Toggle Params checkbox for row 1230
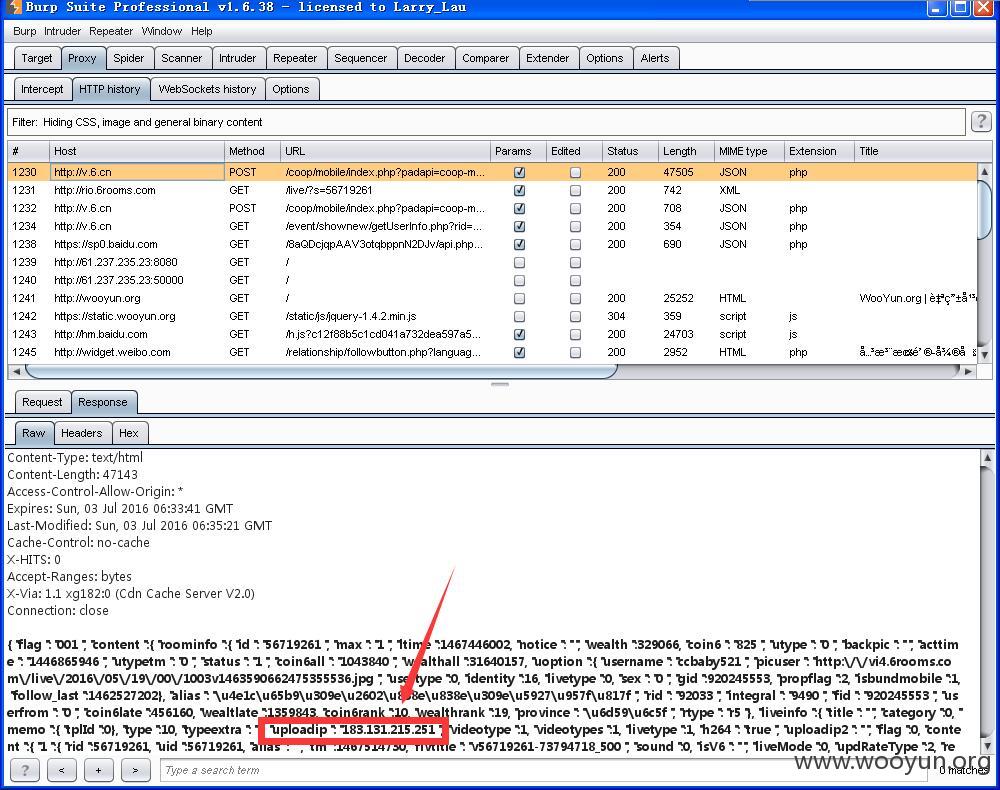 coord(520,172)
